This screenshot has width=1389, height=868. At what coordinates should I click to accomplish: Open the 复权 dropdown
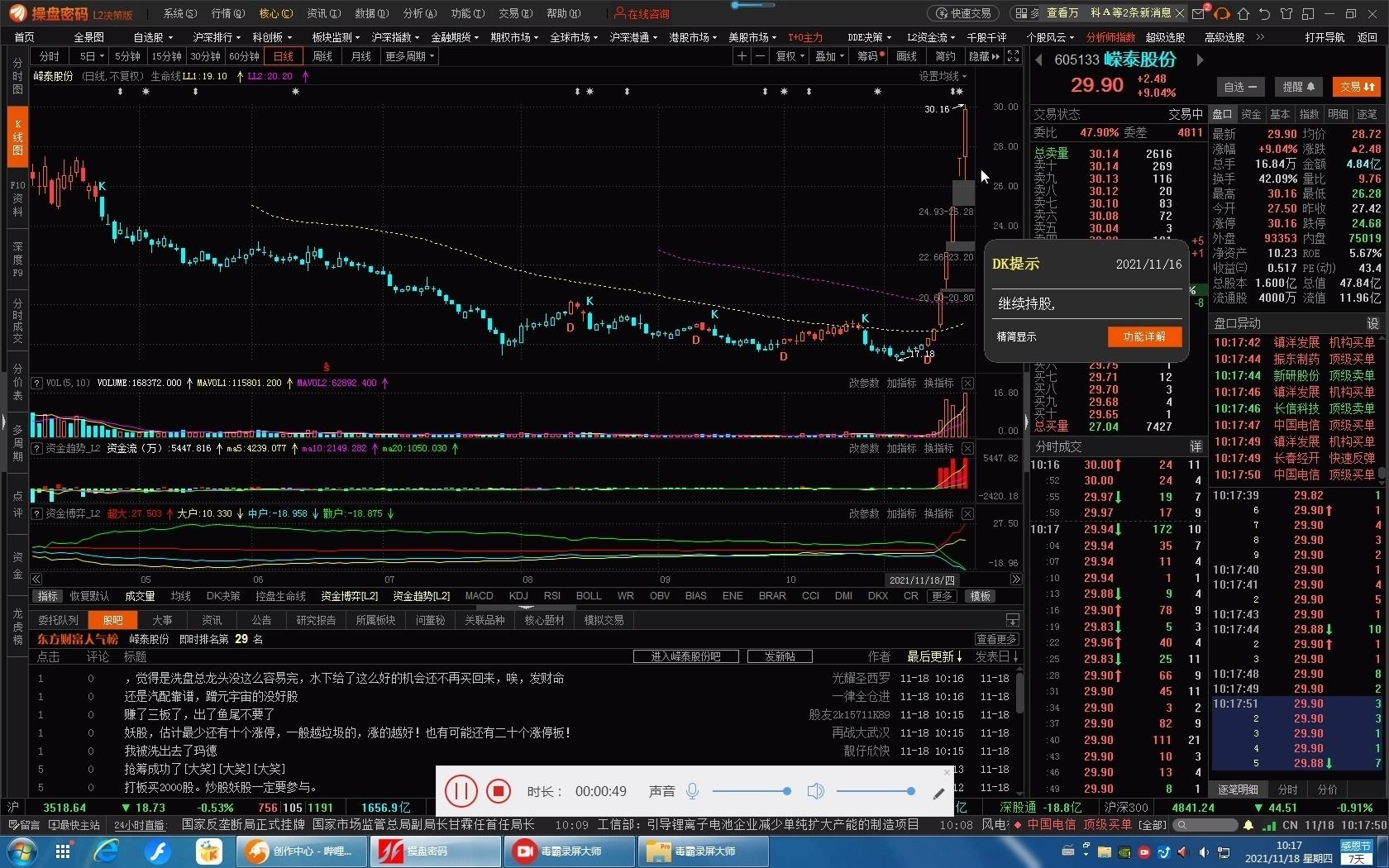(790, 56)
